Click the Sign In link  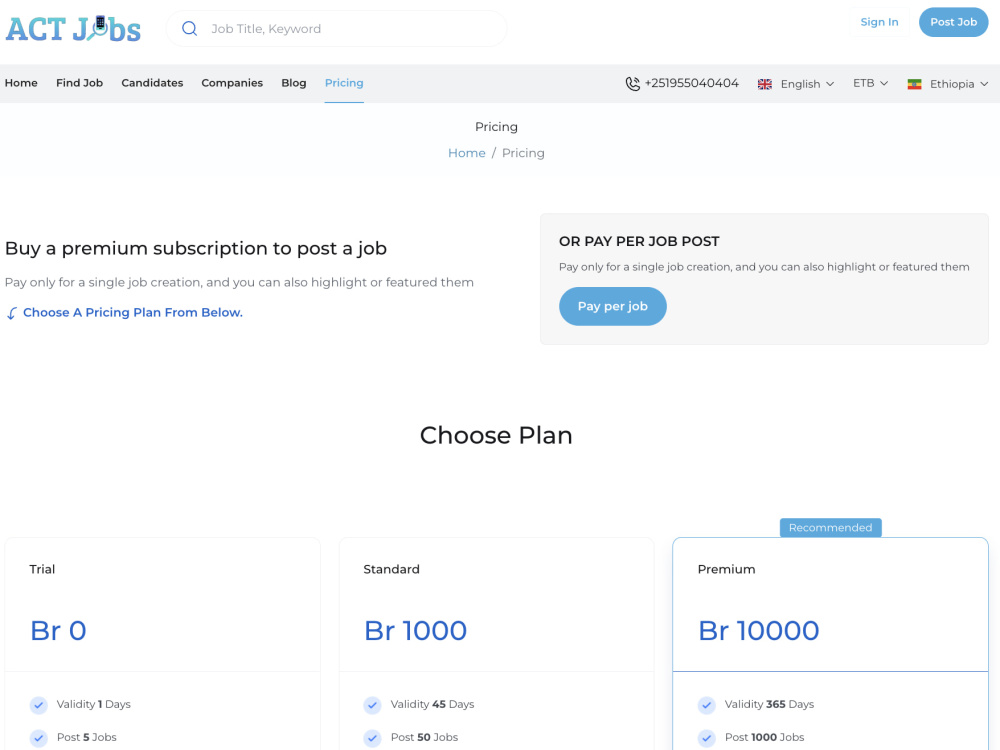(x=879, y=22)
